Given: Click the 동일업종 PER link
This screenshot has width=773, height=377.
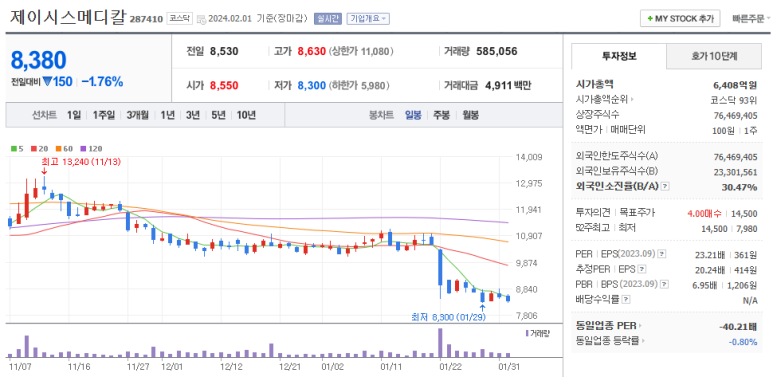Looking at the screenshot, I should [606, 326].
